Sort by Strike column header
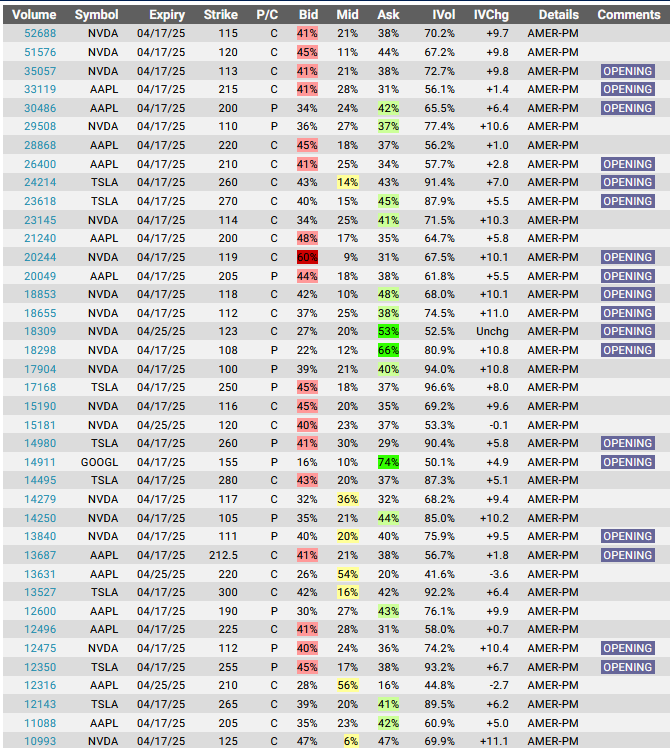Viewport: 670px width, 748px height. pyautogui.click(x=220, y=15)
